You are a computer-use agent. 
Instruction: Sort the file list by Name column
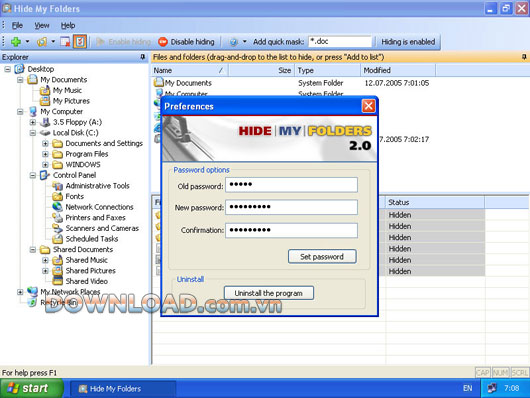pos(190,70)
